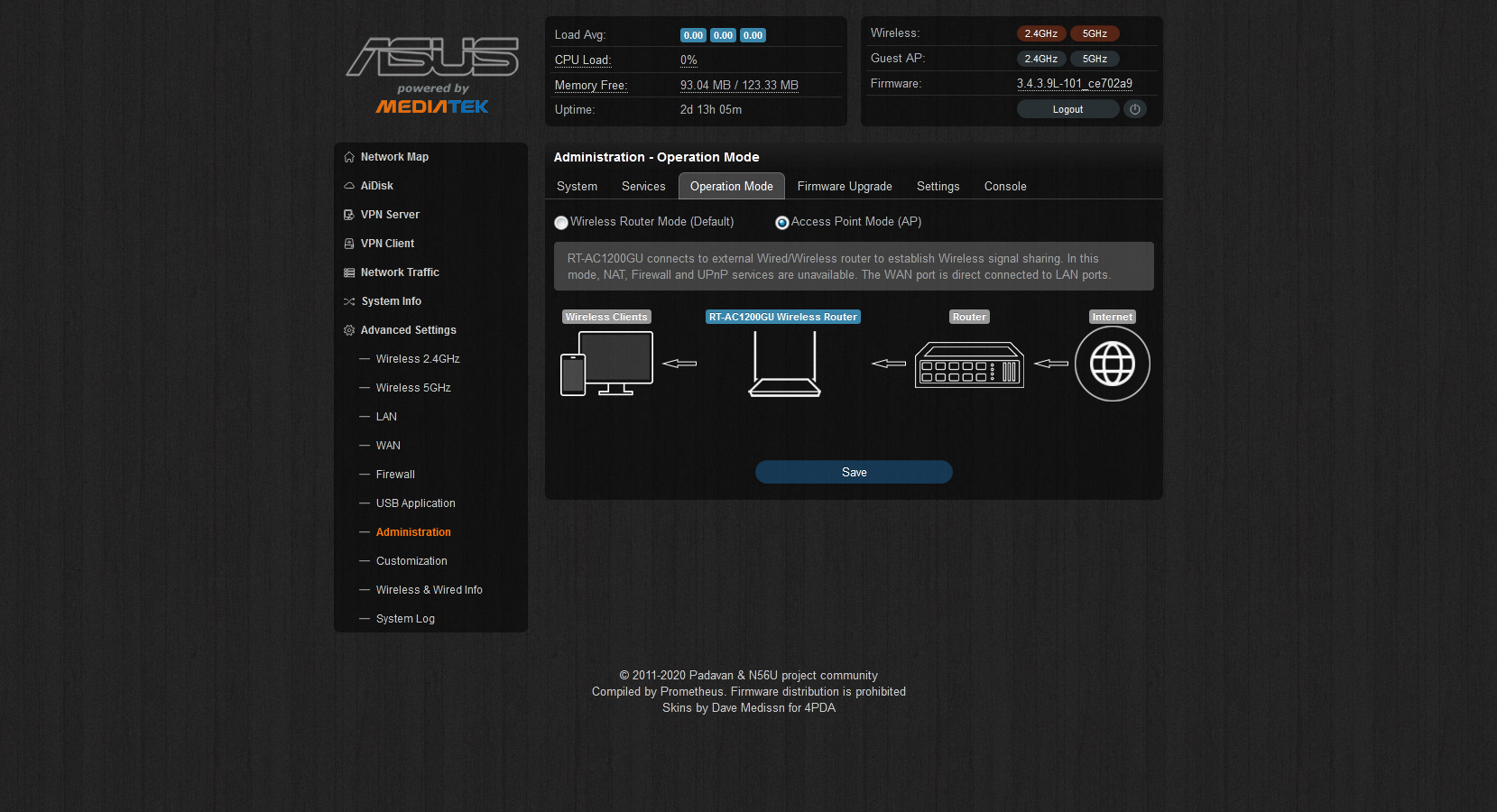
Task: Click the Network Map house icon
Action: tap(349, 157)
